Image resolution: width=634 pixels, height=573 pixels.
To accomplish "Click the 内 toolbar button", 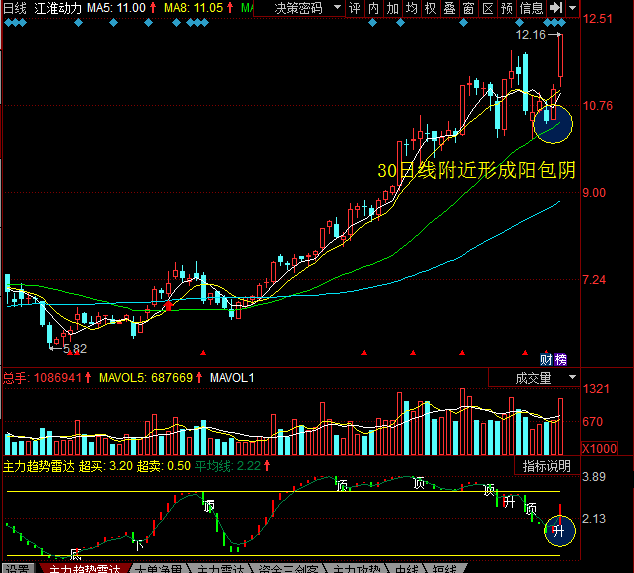I will click(374, 8).
